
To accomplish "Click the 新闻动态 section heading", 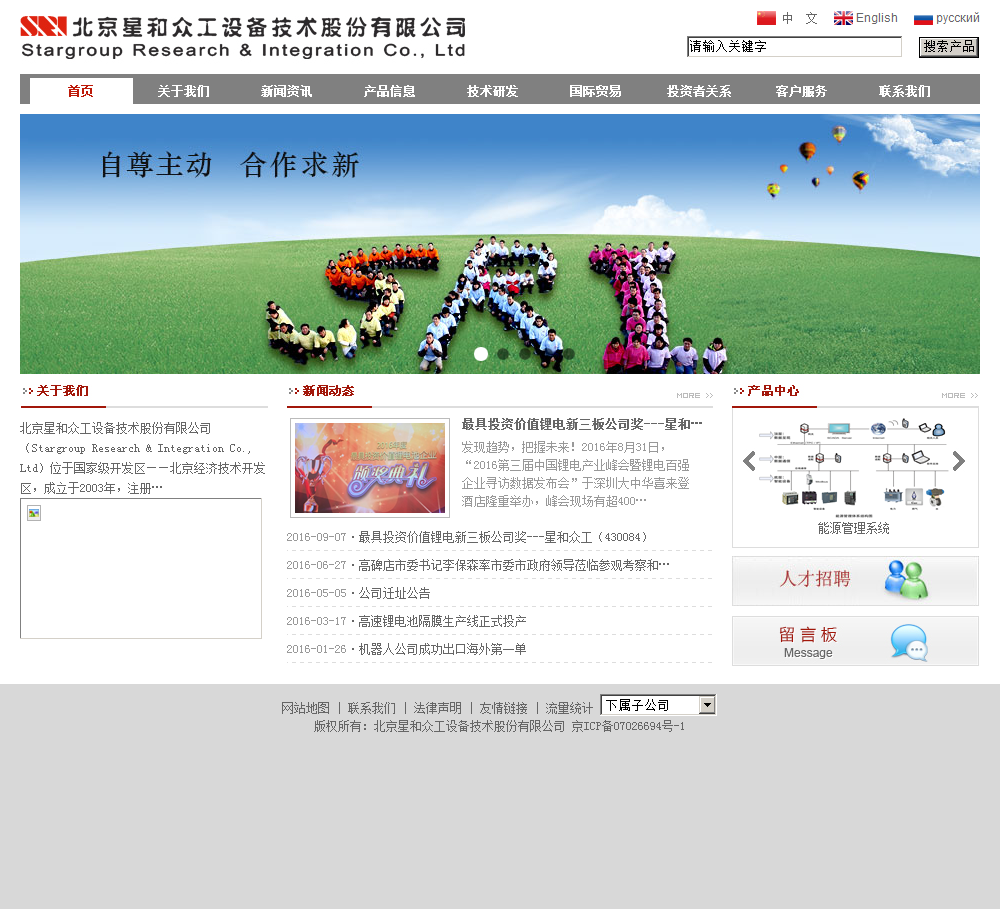I will click(x=328, y=390).
